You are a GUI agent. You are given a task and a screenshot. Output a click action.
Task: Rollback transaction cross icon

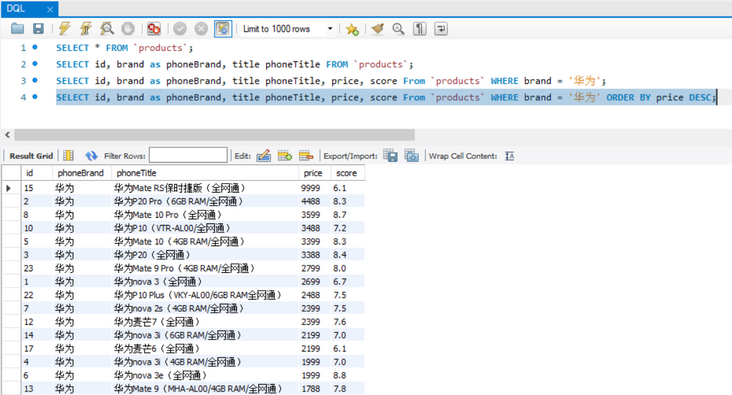(201, 29)
